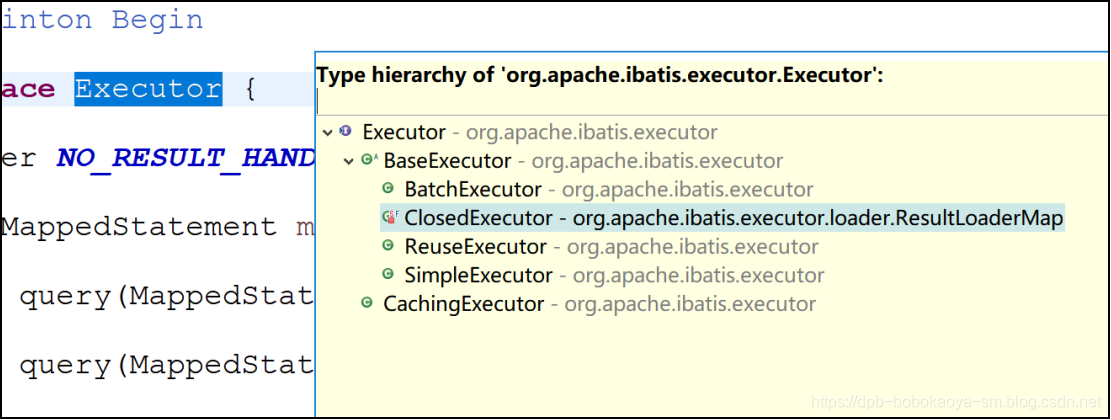Click 'inton Begin' comment in editor
The height and width of the screenshot is (420, 1111).
click(103, 20)
